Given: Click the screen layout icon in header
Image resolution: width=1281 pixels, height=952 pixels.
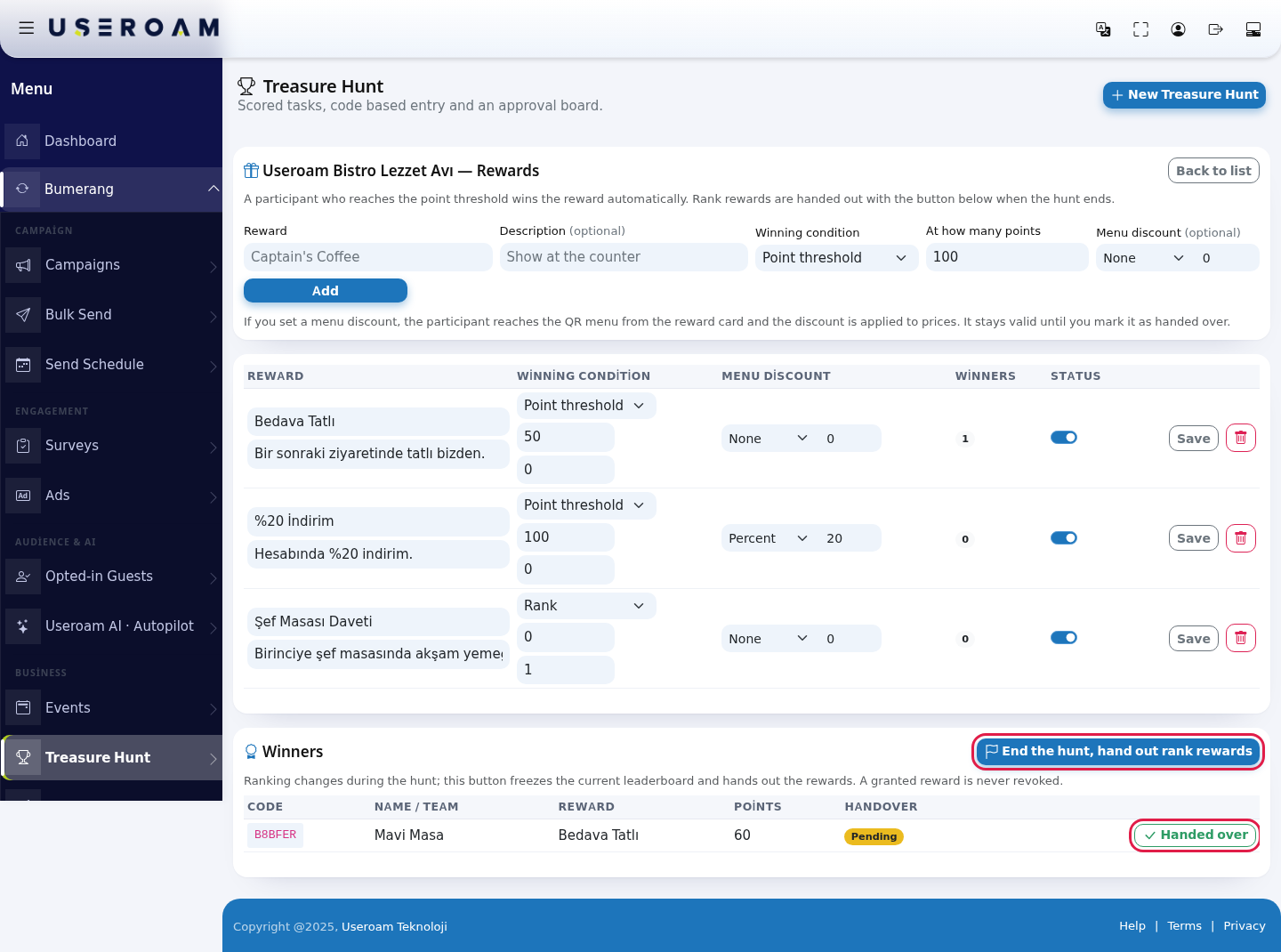Looking at the screenshot, I should pyautogui.click(x=1253, y=29).
